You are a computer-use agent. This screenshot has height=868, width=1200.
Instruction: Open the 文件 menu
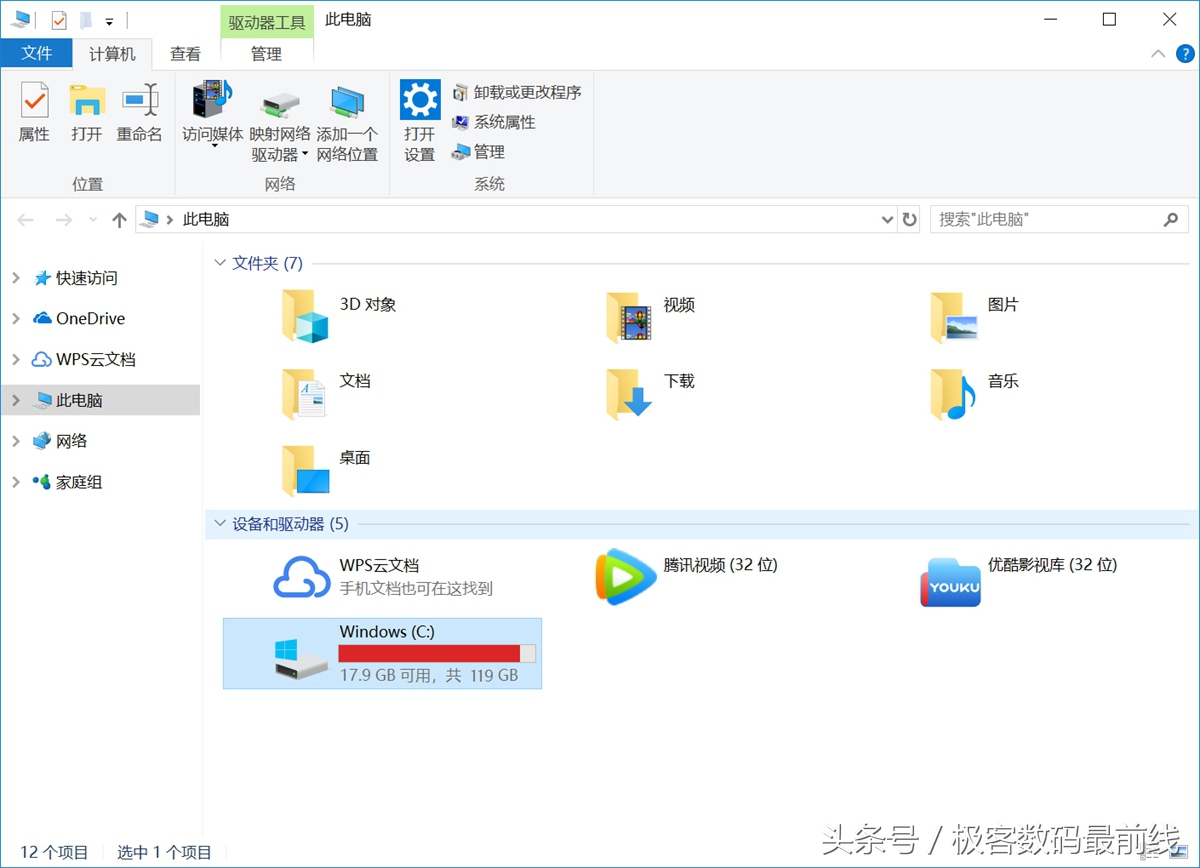pyautogui.click(x=37, y=54)
